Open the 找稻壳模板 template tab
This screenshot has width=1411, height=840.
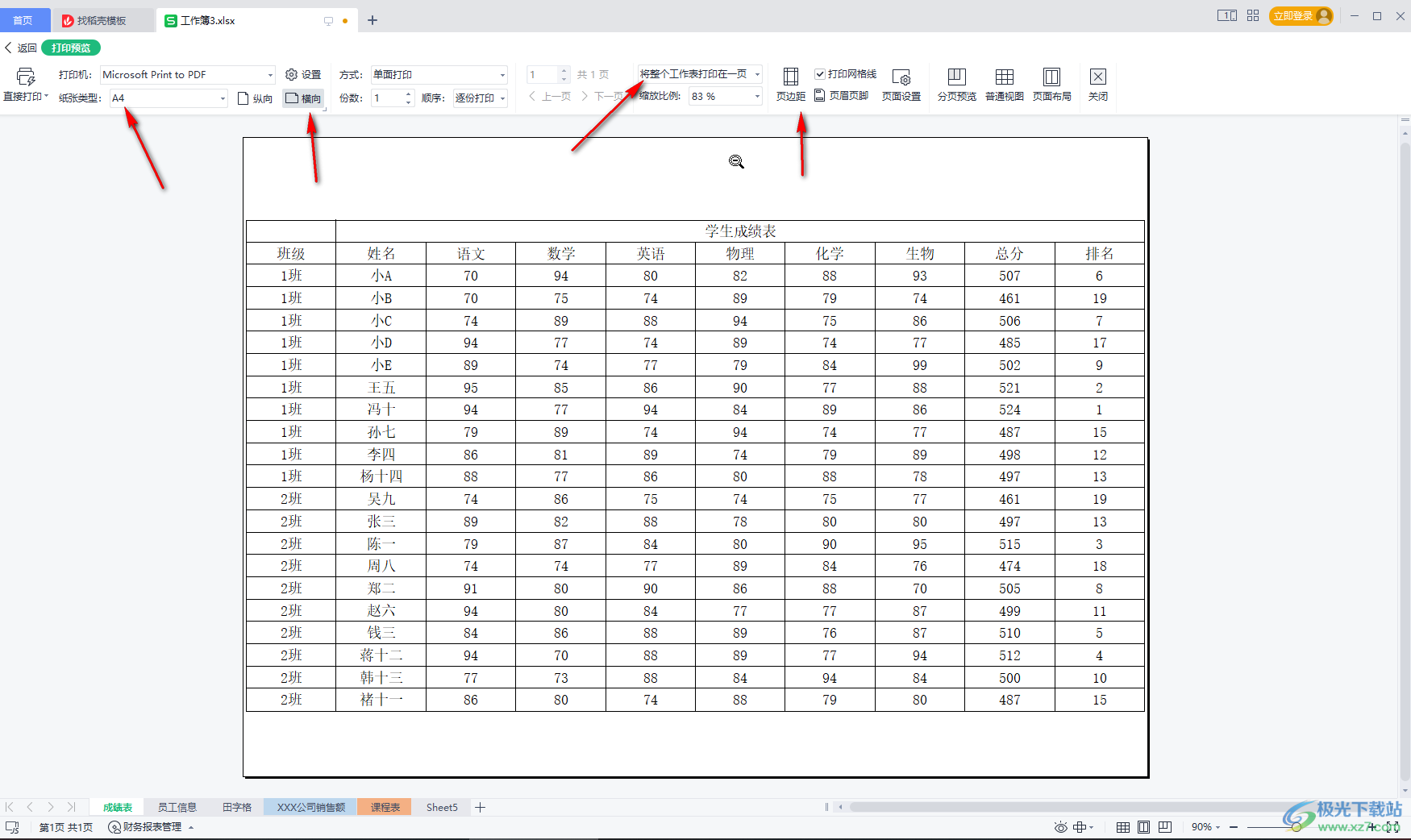[102, 20]
